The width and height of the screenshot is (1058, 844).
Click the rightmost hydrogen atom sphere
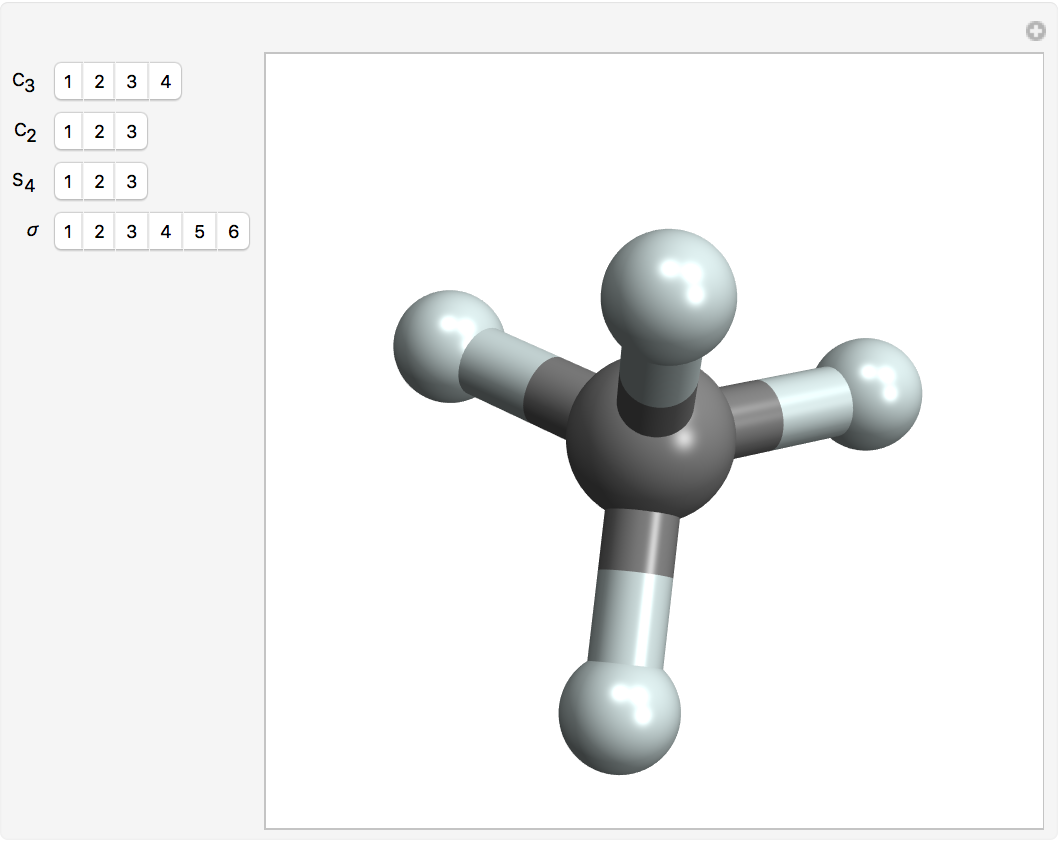click(x=868, y=394)
